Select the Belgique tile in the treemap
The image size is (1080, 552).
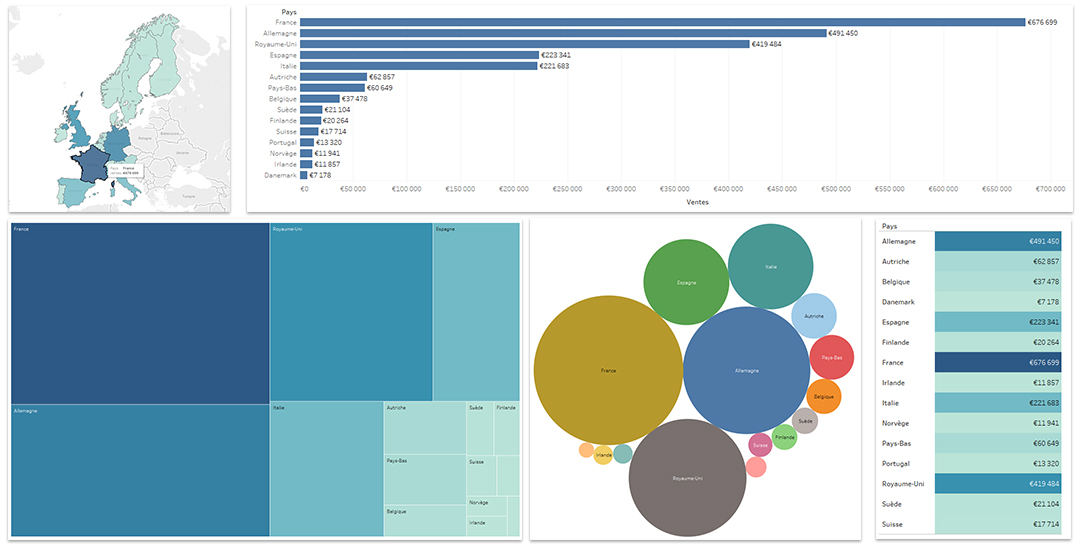coord(425,521)
